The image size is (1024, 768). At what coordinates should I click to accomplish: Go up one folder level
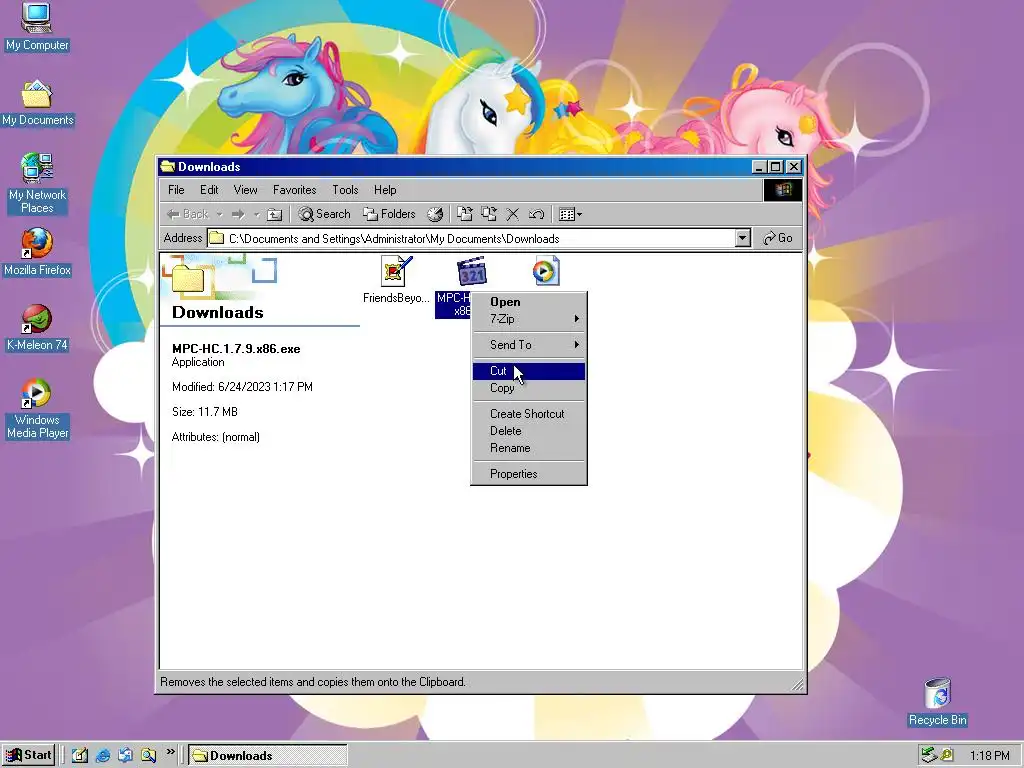click(x=275, y=214)
